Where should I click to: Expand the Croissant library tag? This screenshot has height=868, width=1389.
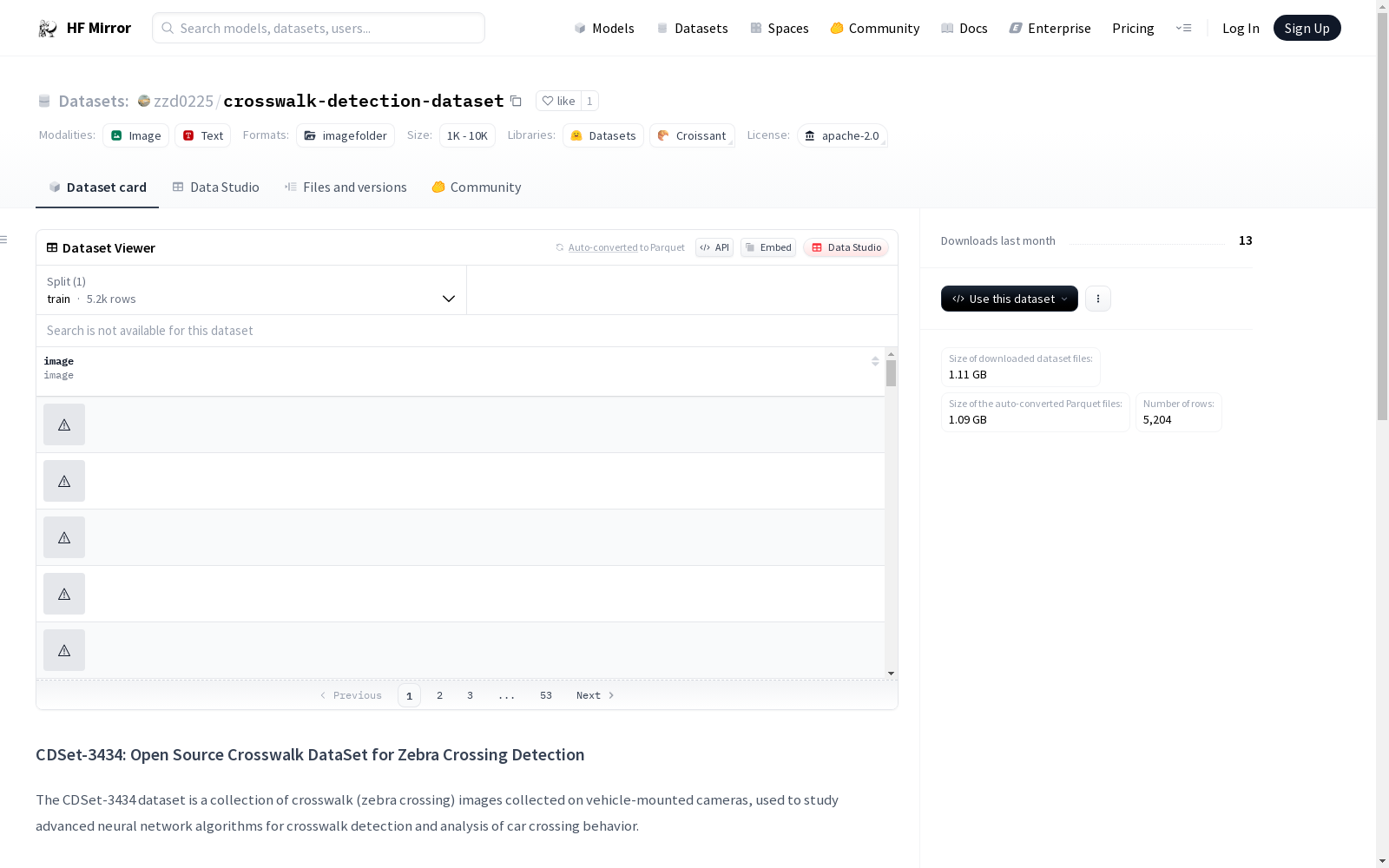pyautogui.click(x=692, y=135)
